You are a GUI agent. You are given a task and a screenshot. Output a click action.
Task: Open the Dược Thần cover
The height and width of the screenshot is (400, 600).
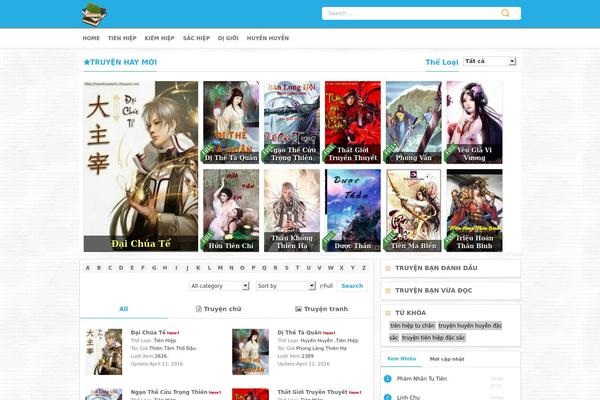[353, 211]
